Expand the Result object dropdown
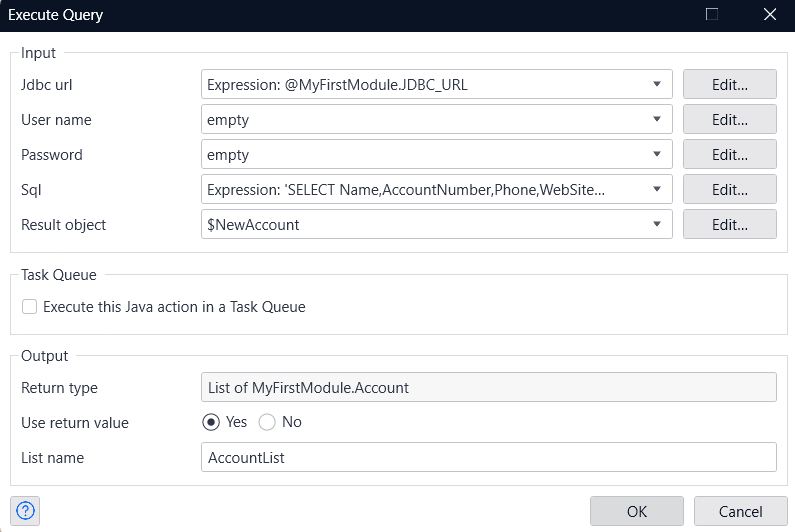795x532 pixels. pos(657,224)
